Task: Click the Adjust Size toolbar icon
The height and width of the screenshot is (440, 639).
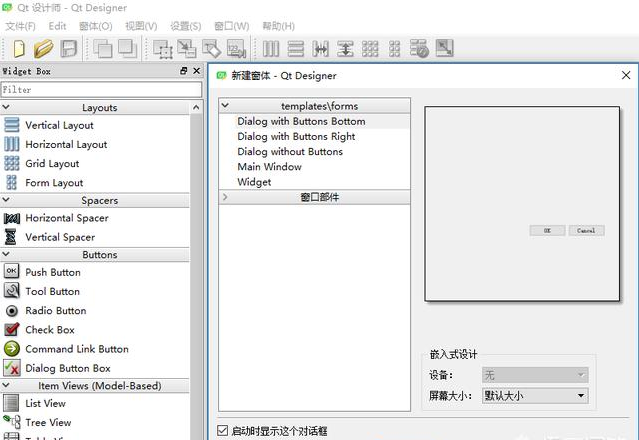Action: (x=445, y=48)
